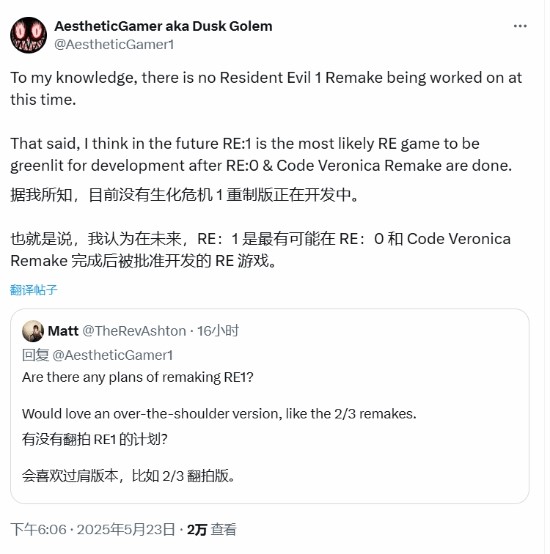Click the 会喜欢过肩版本 translated line
The height and width of the screenshot is (554, 550).
point(129,476)
